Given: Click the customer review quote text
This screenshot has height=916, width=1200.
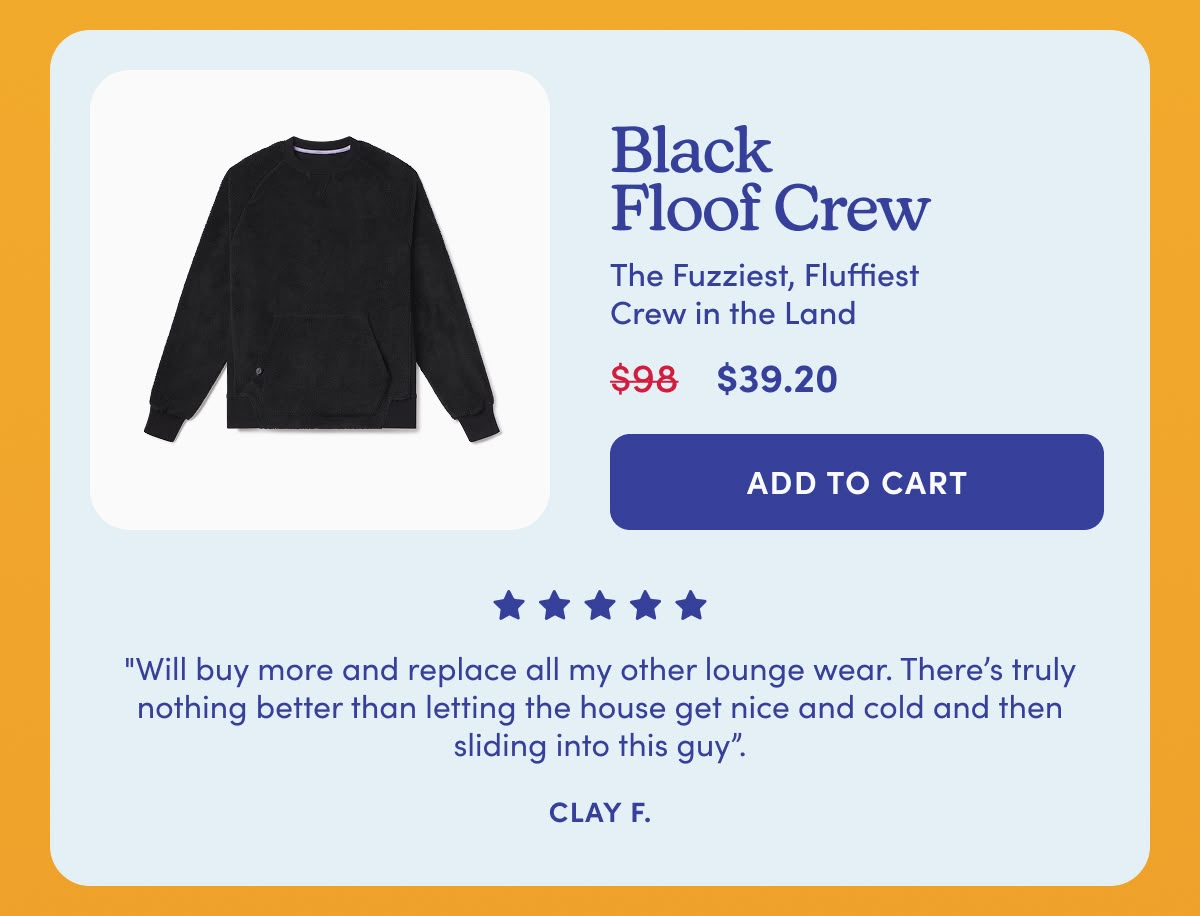Looking at the screenshot, I should pyautogui.click(x=600, y=707).
